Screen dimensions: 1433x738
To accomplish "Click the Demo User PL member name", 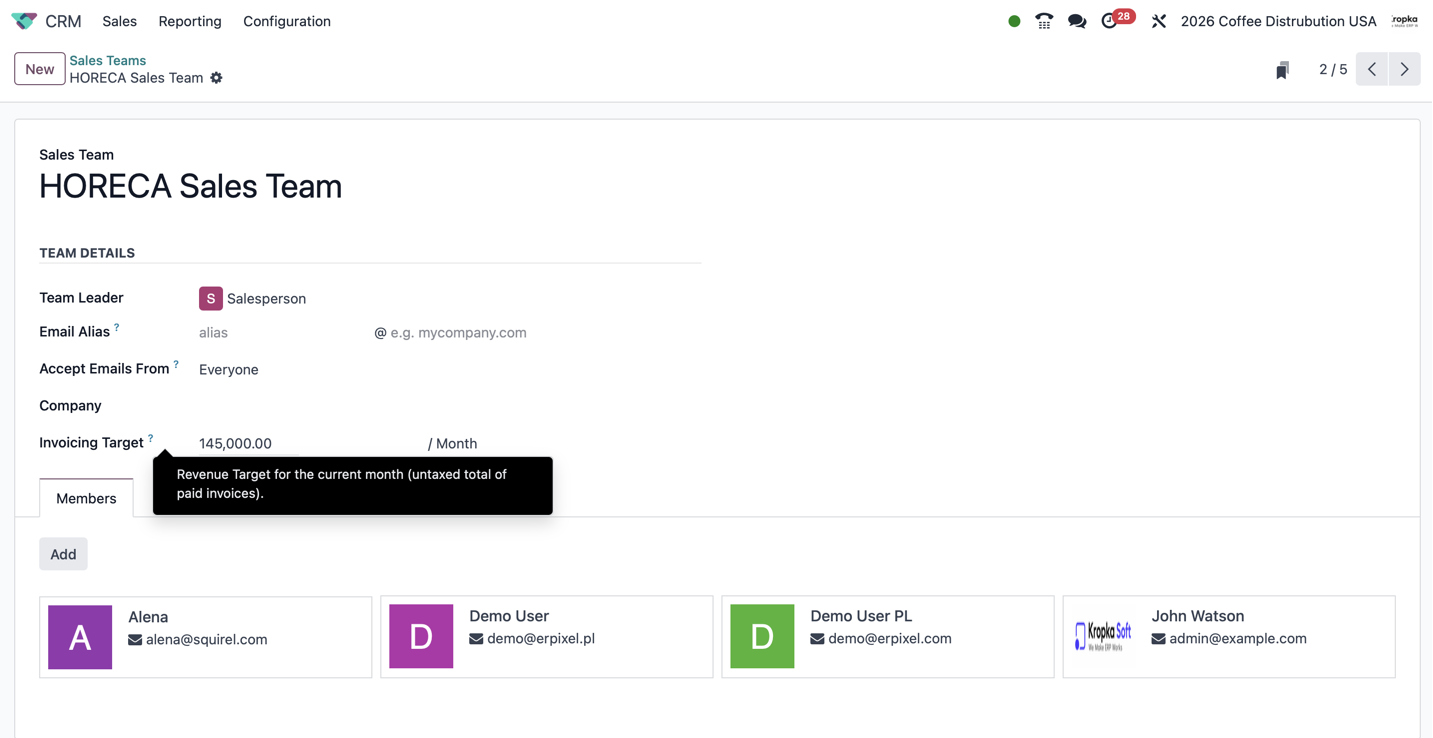I will tap(861, 616).
